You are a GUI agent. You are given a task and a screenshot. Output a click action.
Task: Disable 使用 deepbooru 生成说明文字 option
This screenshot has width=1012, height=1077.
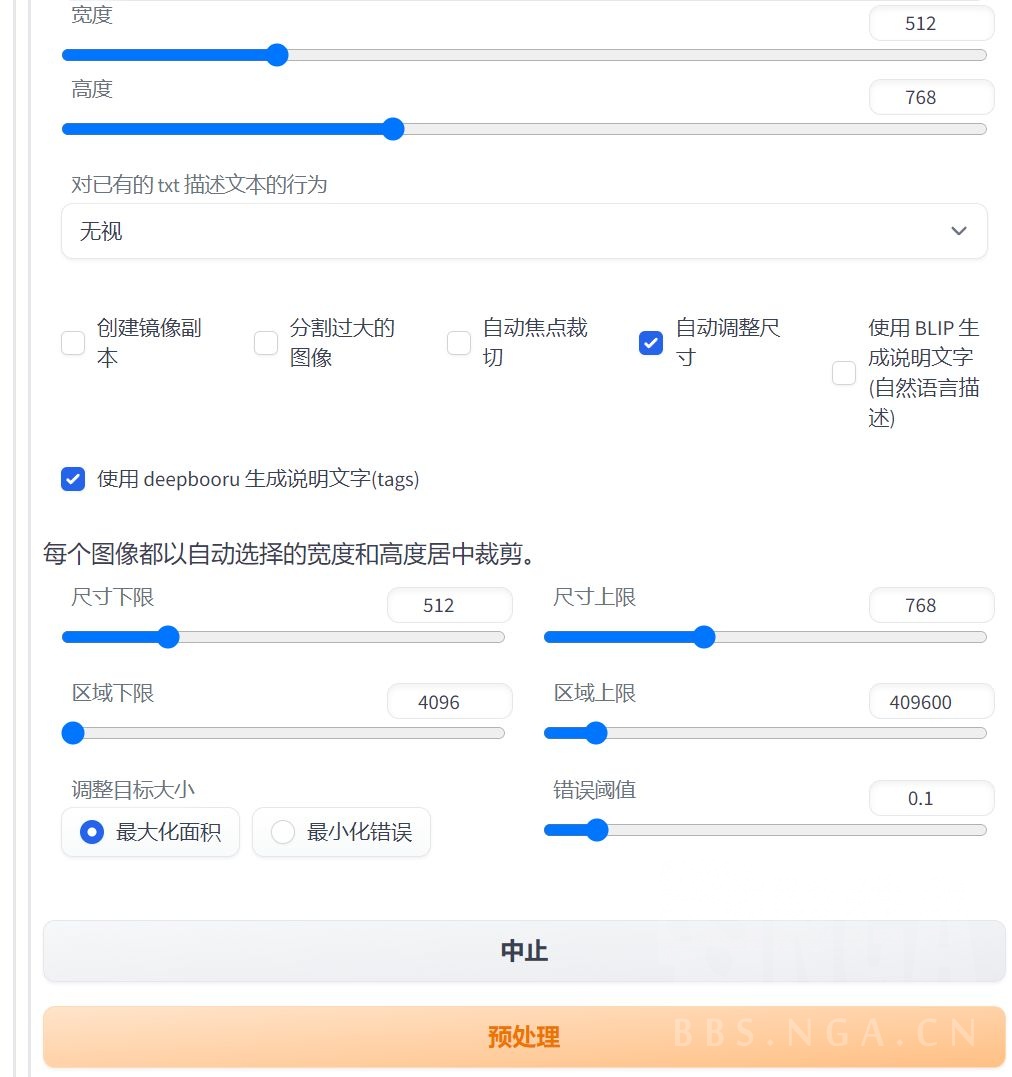click(72, 479)
